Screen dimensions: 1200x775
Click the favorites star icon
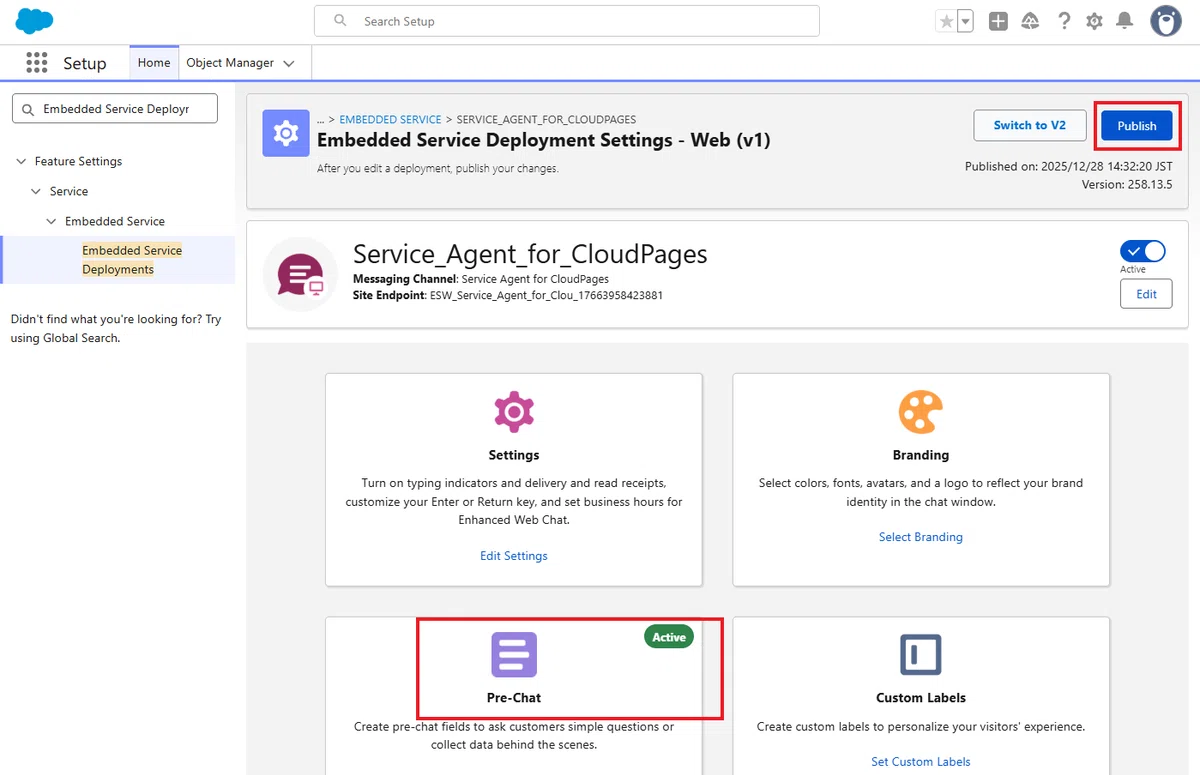coord(946,21)
